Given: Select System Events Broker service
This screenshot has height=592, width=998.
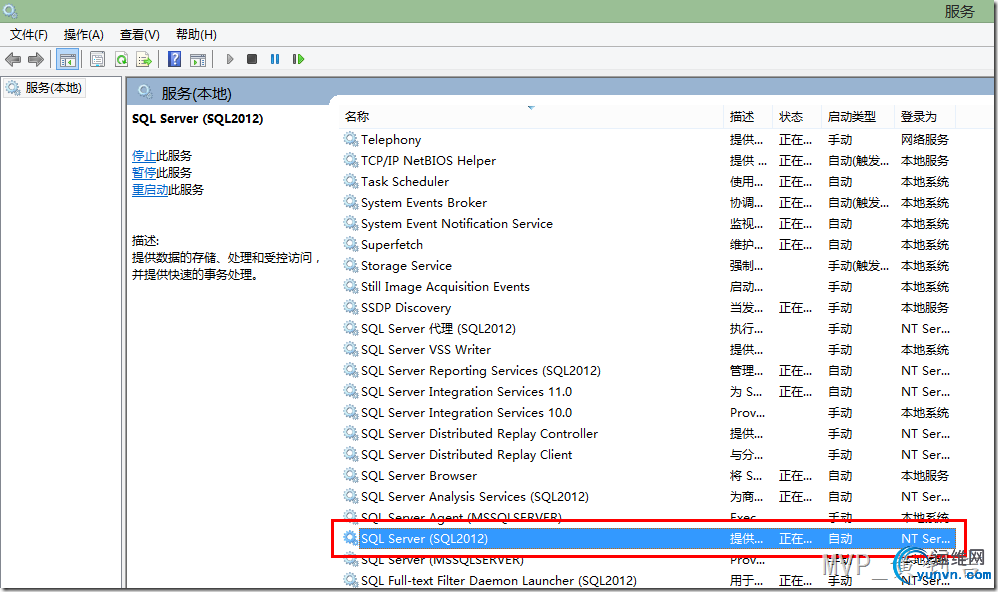Looking at the screenshot, I should point(648,202).
